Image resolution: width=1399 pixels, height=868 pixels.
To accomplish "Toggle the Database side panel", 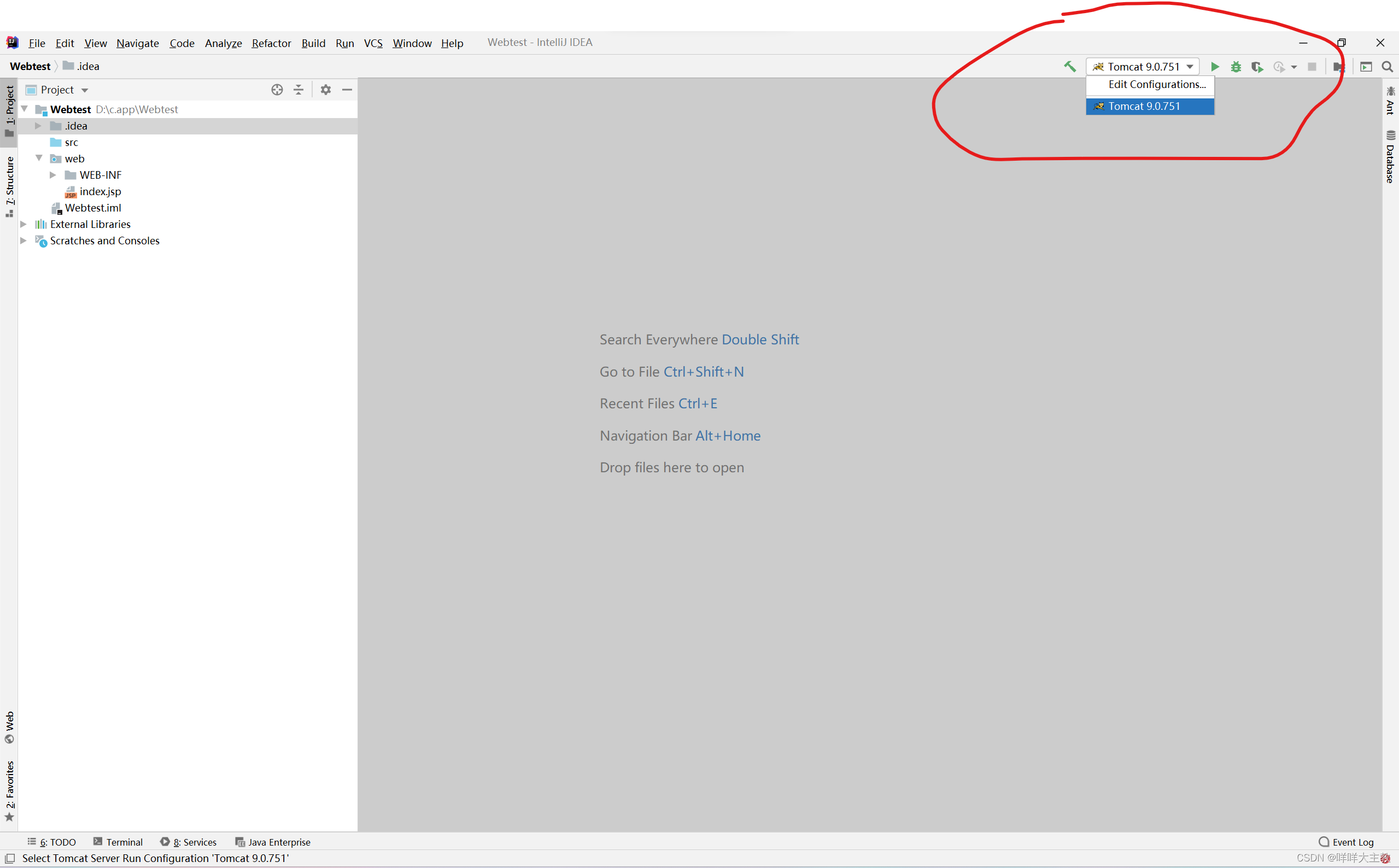I will [x=1390, y=157].
